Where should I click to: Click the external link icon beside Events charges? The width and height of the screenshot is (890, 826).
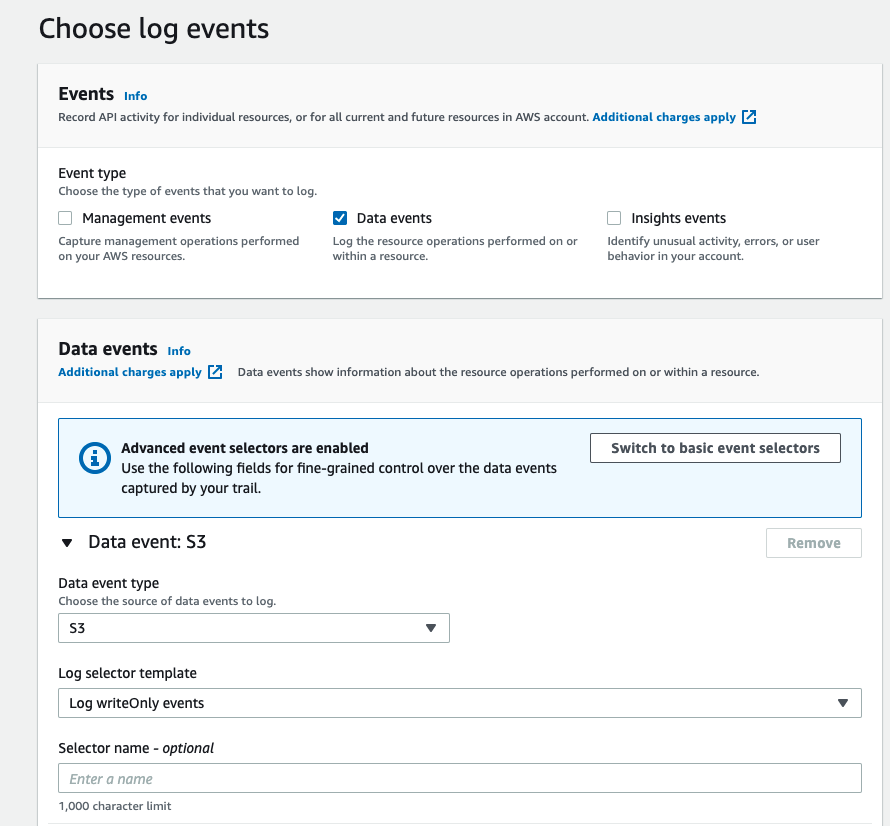tap(749, 117)
